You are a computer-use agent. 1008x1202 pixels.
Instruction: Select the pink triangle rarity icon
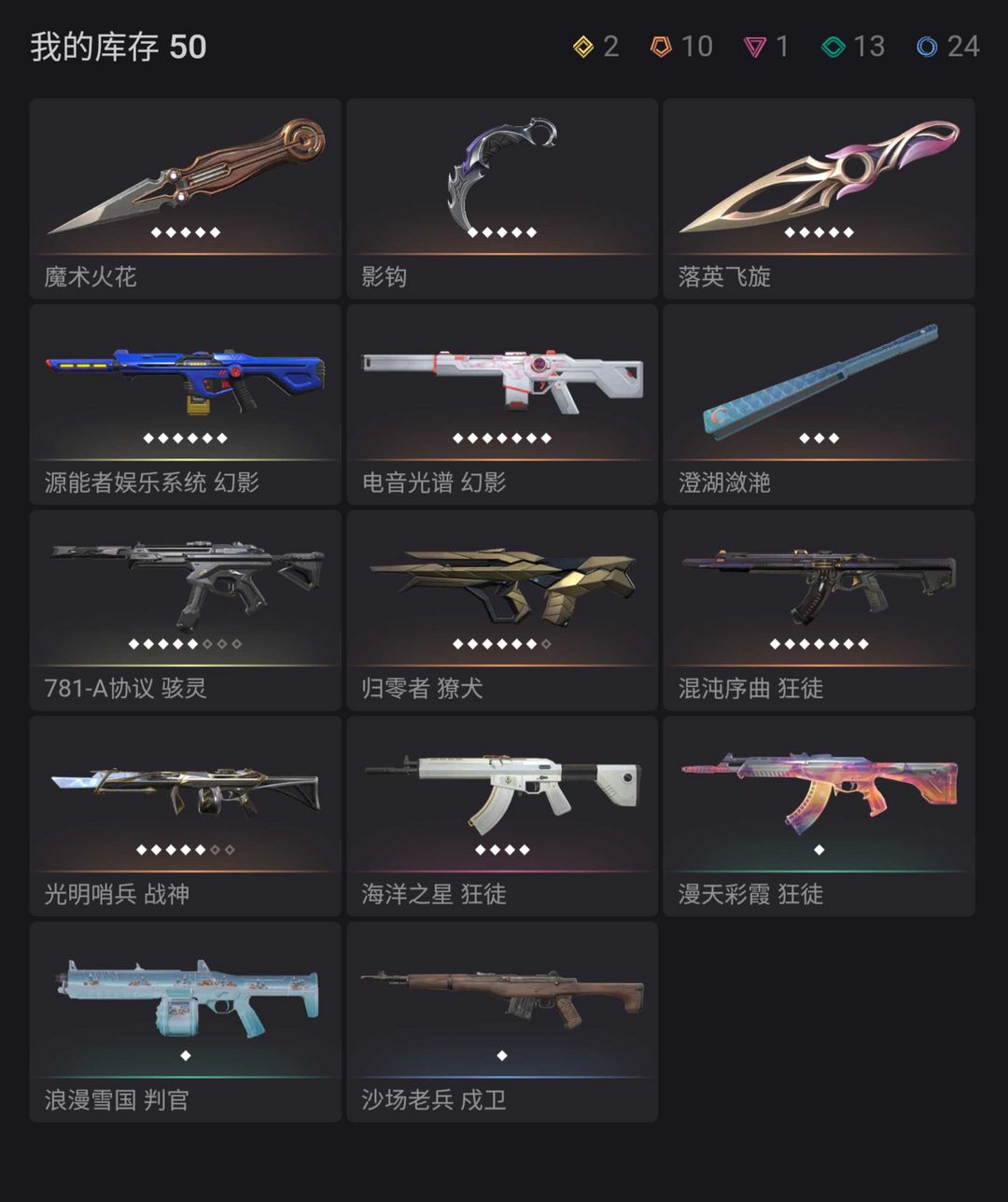[755, 47]
